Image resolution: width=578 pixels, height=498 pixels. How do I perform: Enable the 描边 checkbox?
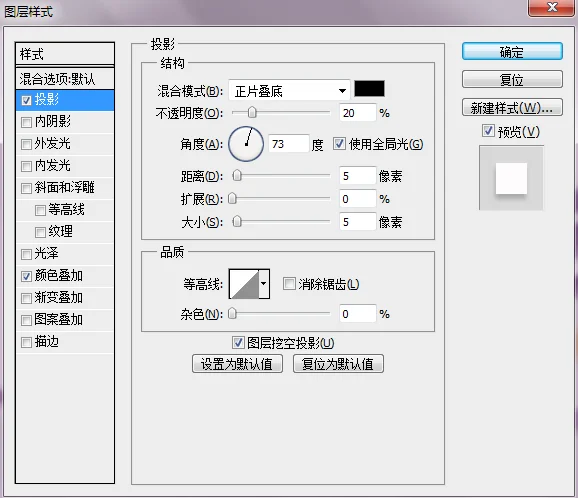[x=26, y=342]
